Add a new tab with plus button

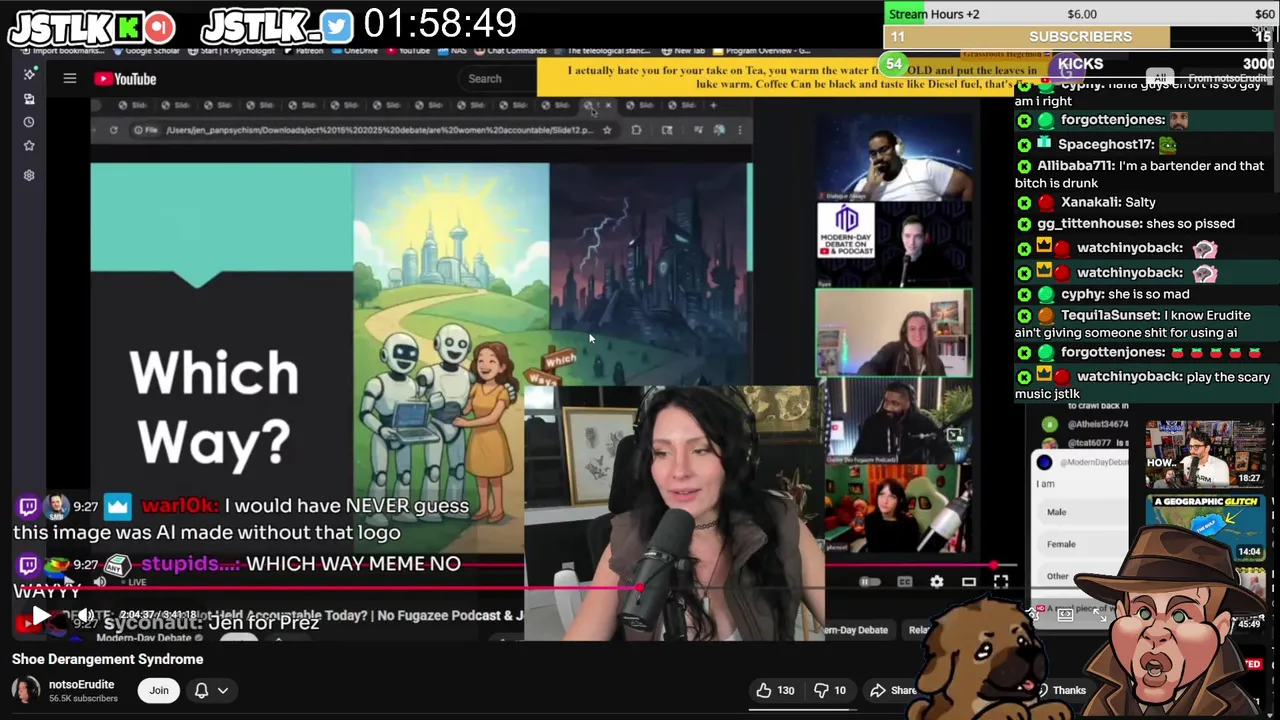tap(713, 105)
